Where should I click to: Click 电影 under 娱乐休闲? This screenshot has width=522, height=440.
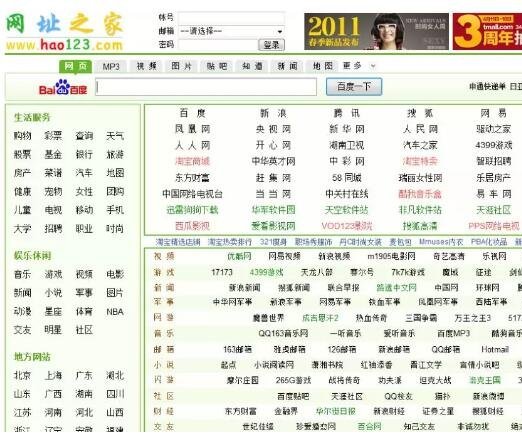pos(115,274)
